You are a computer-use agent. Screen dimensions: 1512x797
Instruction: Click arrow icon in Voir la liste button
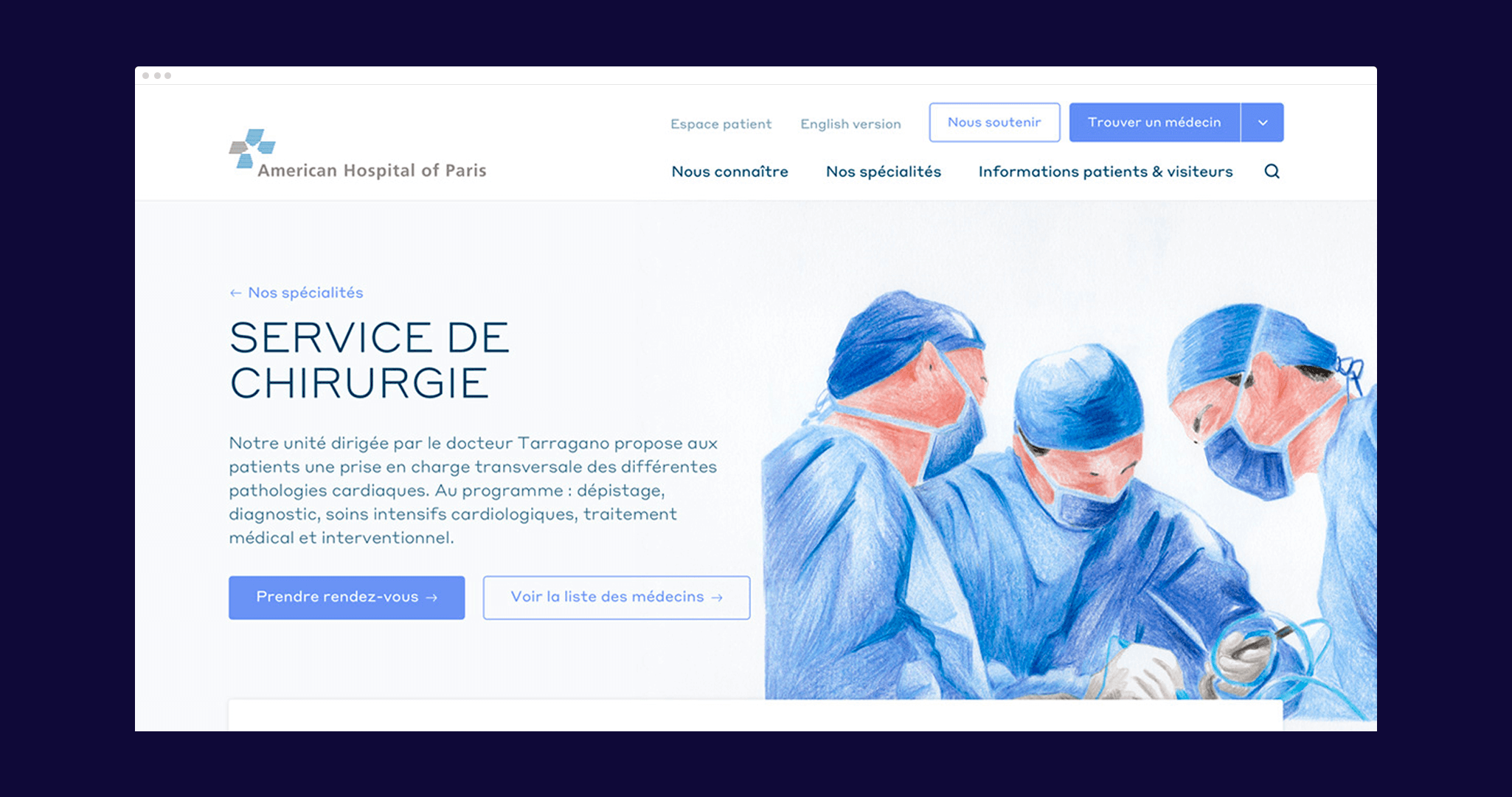point(717,598)
